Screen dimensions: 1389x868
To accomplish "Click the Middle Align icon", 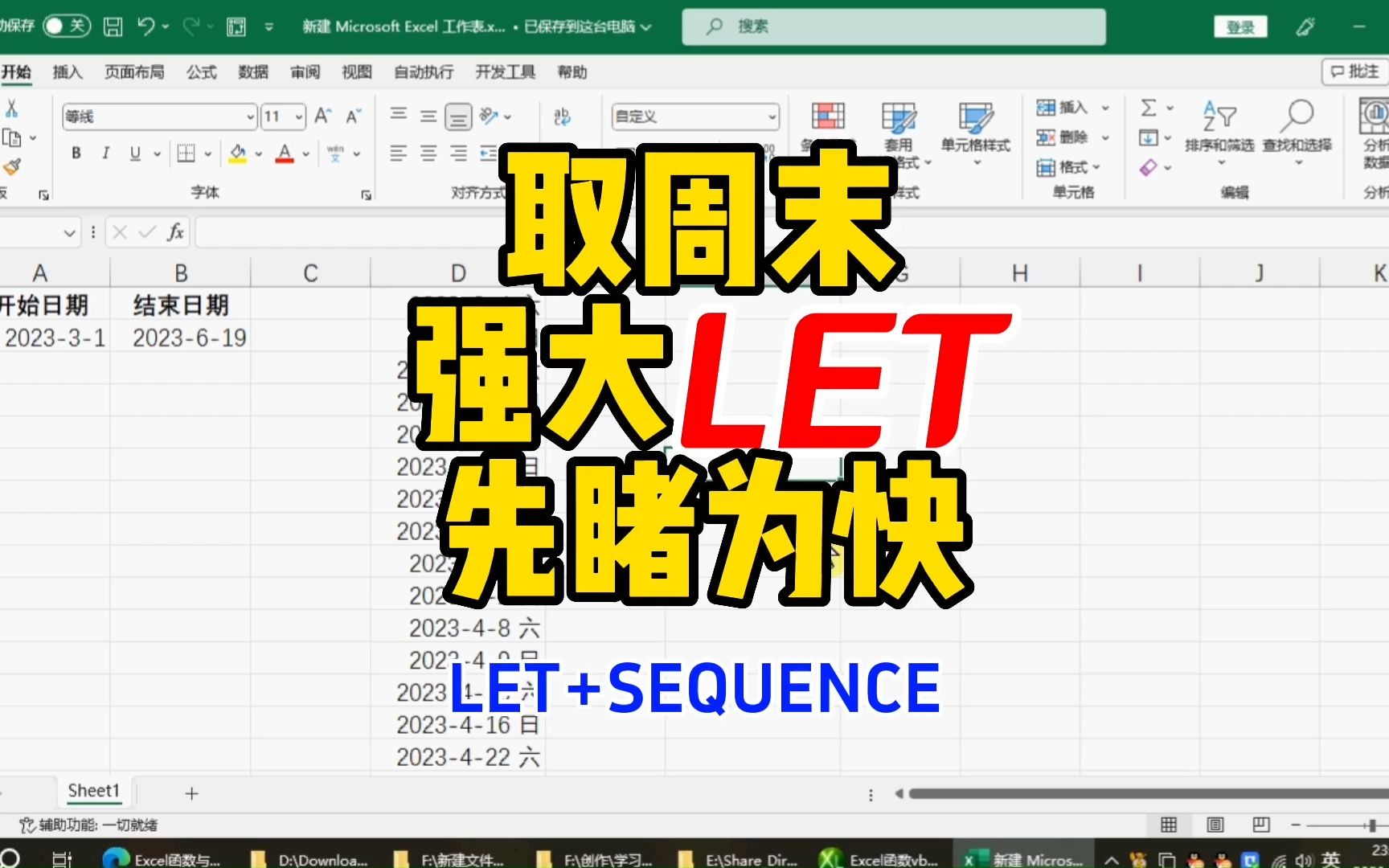I will (428, 117).
